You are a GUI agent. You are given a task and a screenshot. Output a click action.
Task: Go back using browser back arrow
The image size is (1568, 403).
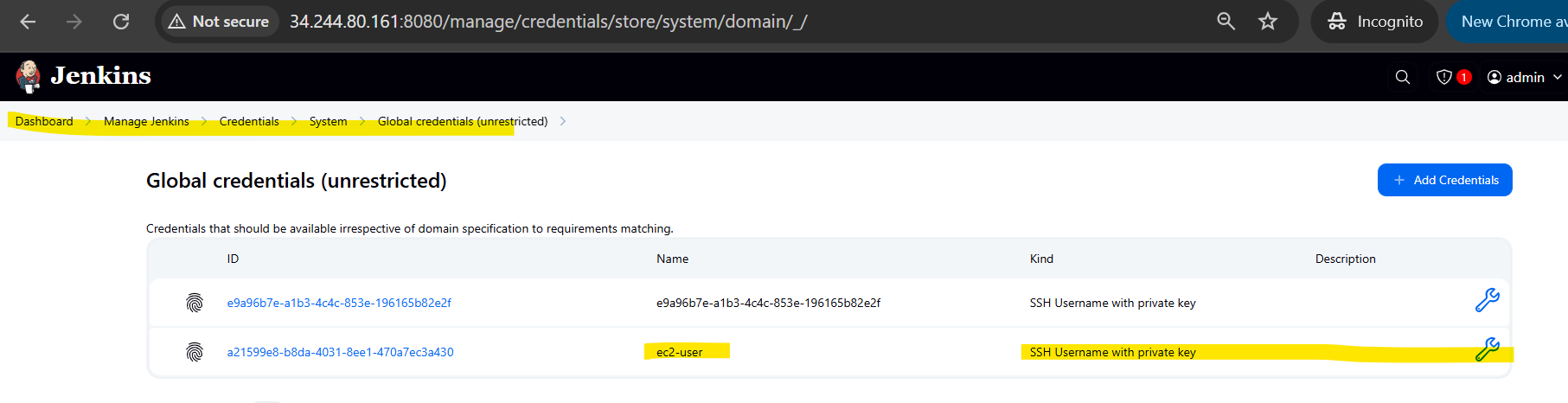click(x=28, y=22)
